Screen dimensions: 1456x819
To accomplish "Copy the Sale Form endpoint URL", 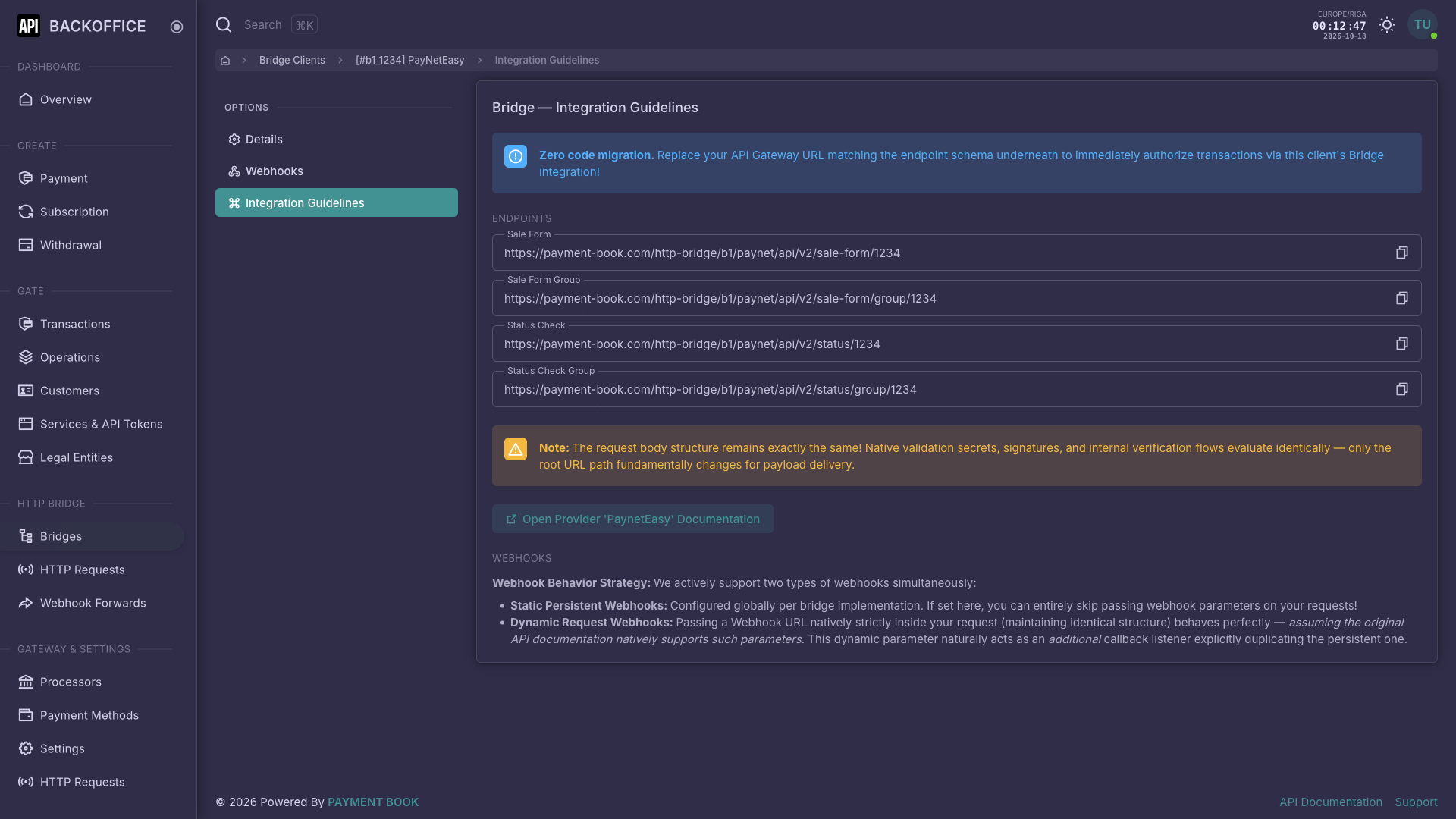I will (x=1401, y=253).
